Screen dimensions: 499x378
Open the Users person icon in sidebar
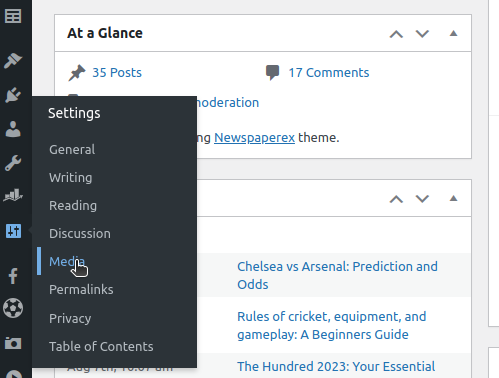tap(13, 129)
